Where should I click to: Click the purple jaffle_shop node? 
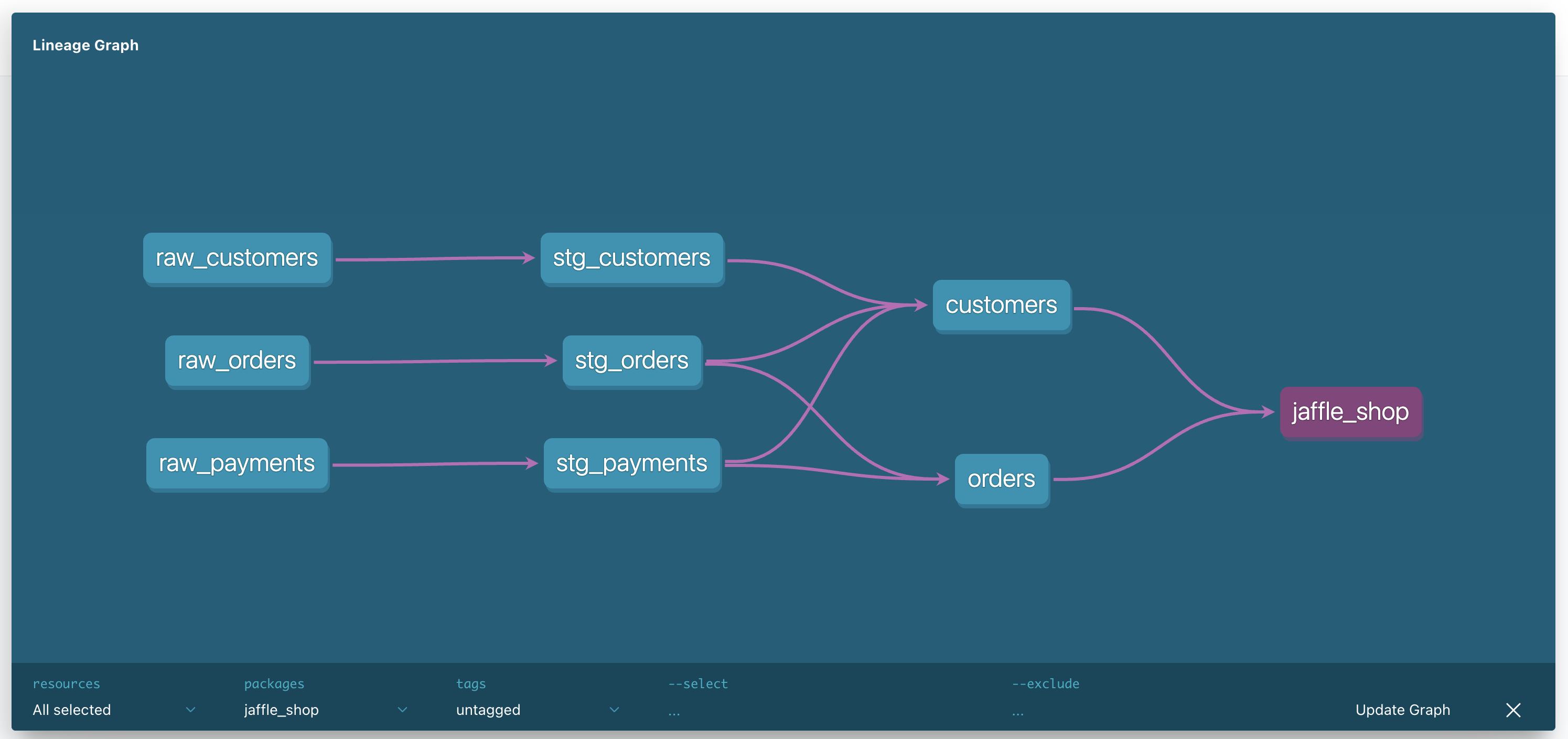(1350, 412)
